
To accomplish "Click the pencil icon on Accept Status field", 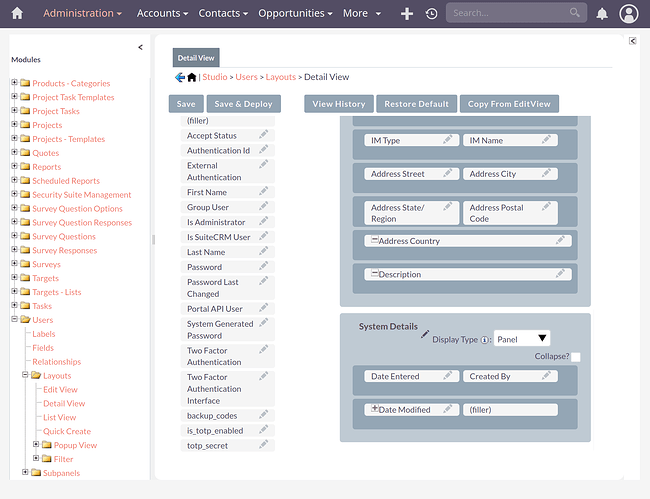I will pos(264,134).
